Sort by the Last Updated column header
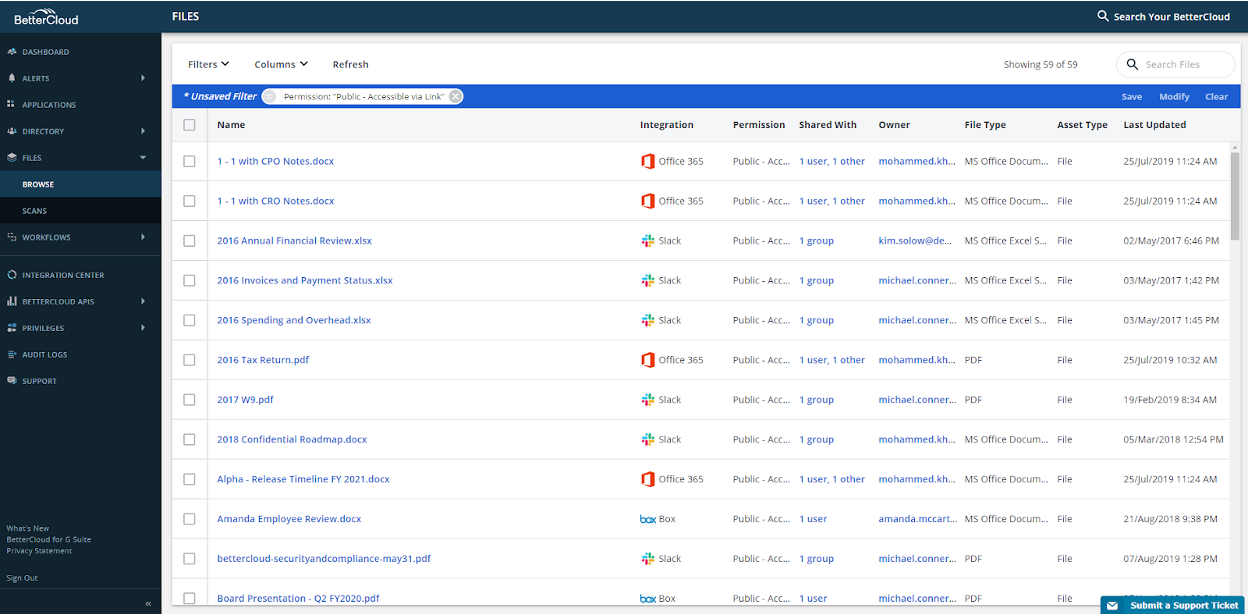The width and height of the screenshot is (1248, 614). coord(1154,125)
